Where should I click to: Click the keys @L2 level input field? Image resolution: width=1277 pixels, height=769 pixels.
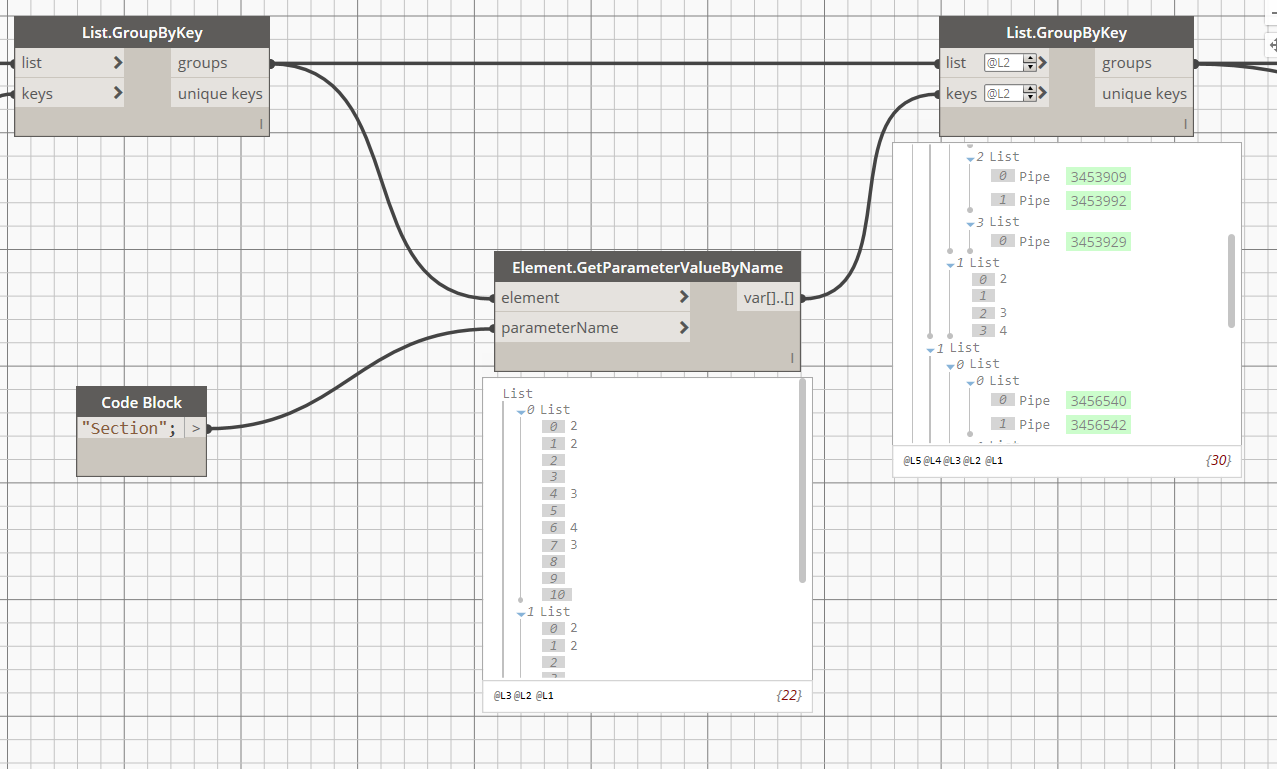coord(1004,94)
